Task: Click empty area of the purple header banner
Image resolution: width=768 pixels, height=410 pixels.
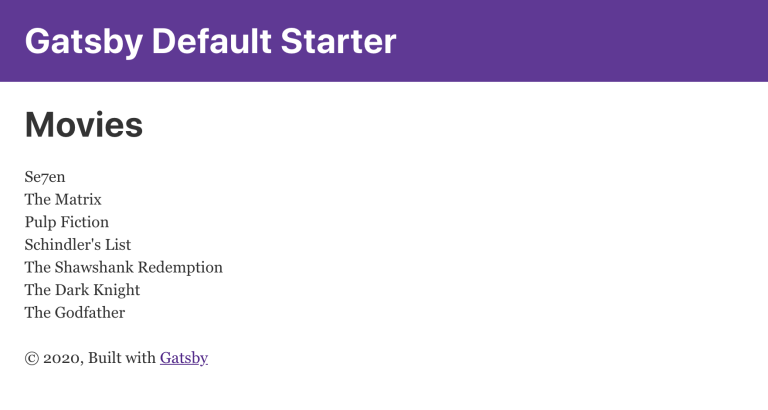Action: [x=600, y=41]
